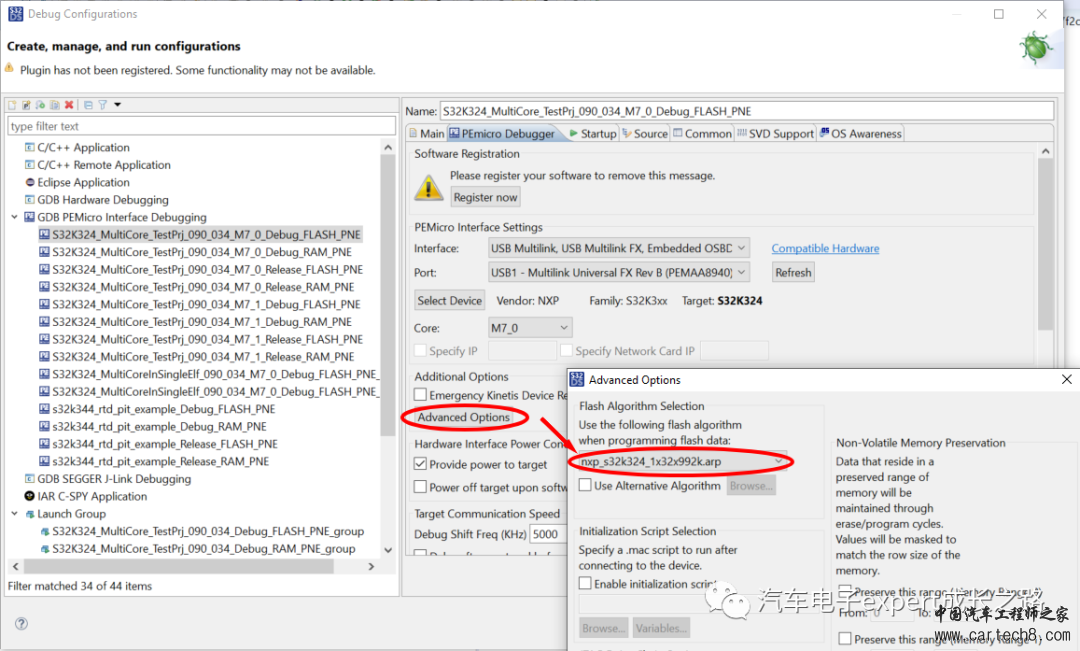
Task: Uncheck Provide power to target
Action: tap(420, 464)
